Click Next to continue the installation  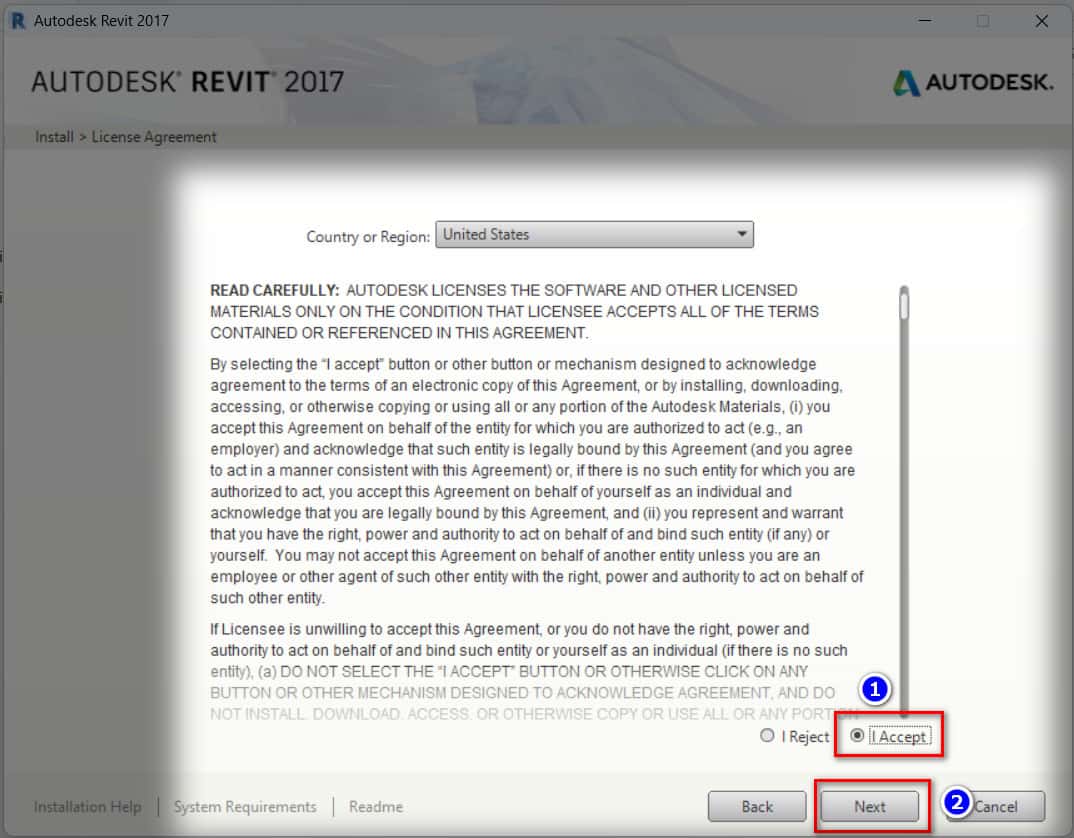(869, 806)
